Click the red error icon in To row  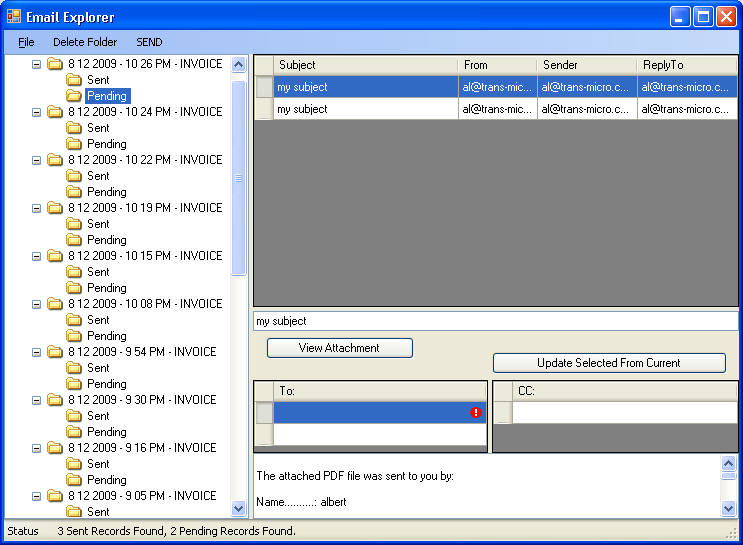pos(476,412)
